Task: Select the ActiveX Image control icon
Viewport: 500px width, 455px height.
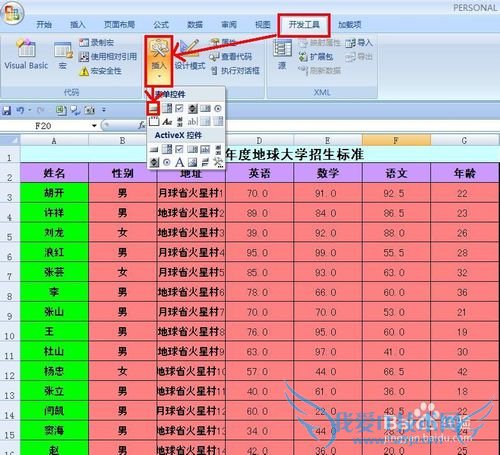Action: tap(192, 162)
